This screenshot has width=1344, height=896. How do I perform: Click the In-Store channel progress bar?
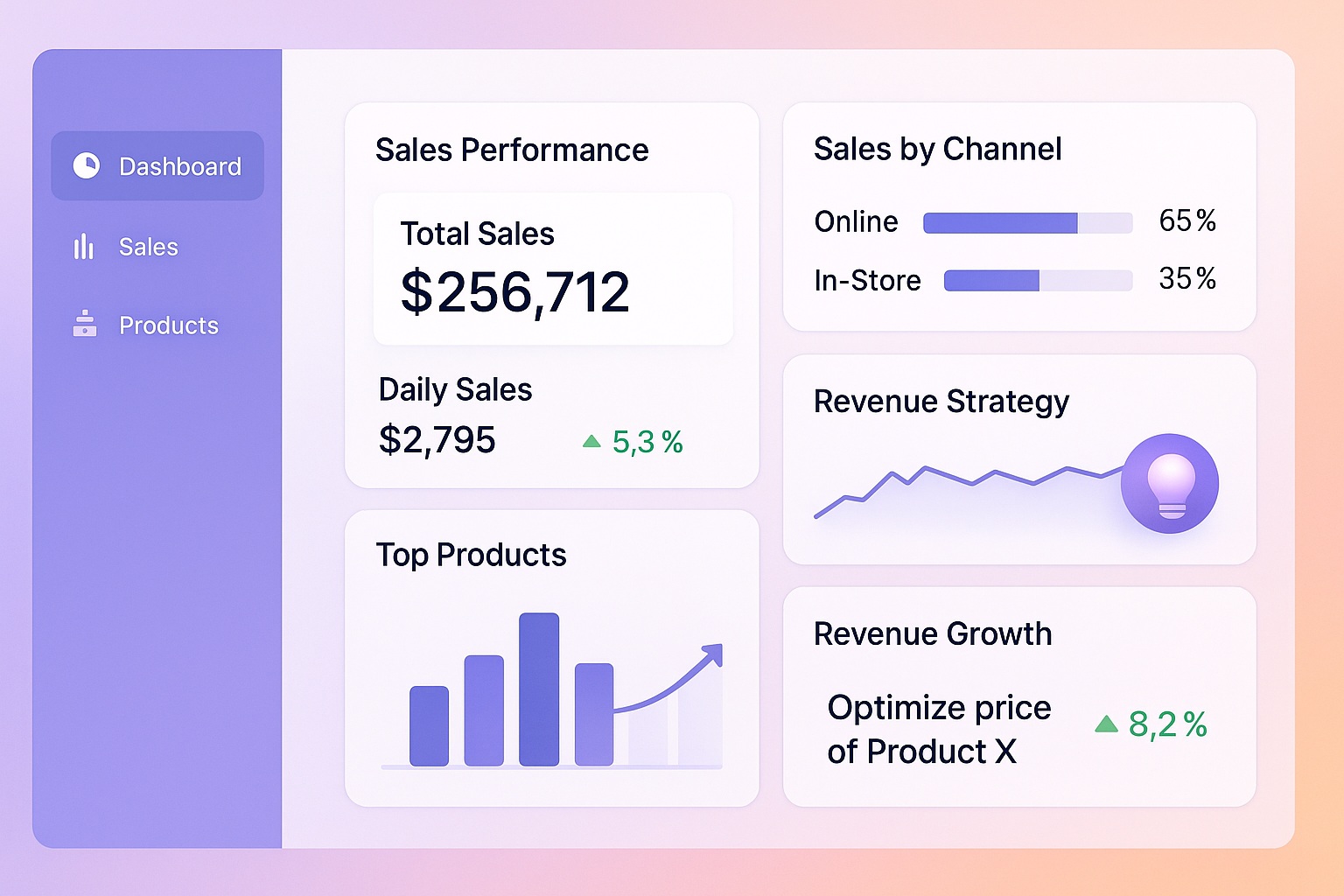point(1037,281)
